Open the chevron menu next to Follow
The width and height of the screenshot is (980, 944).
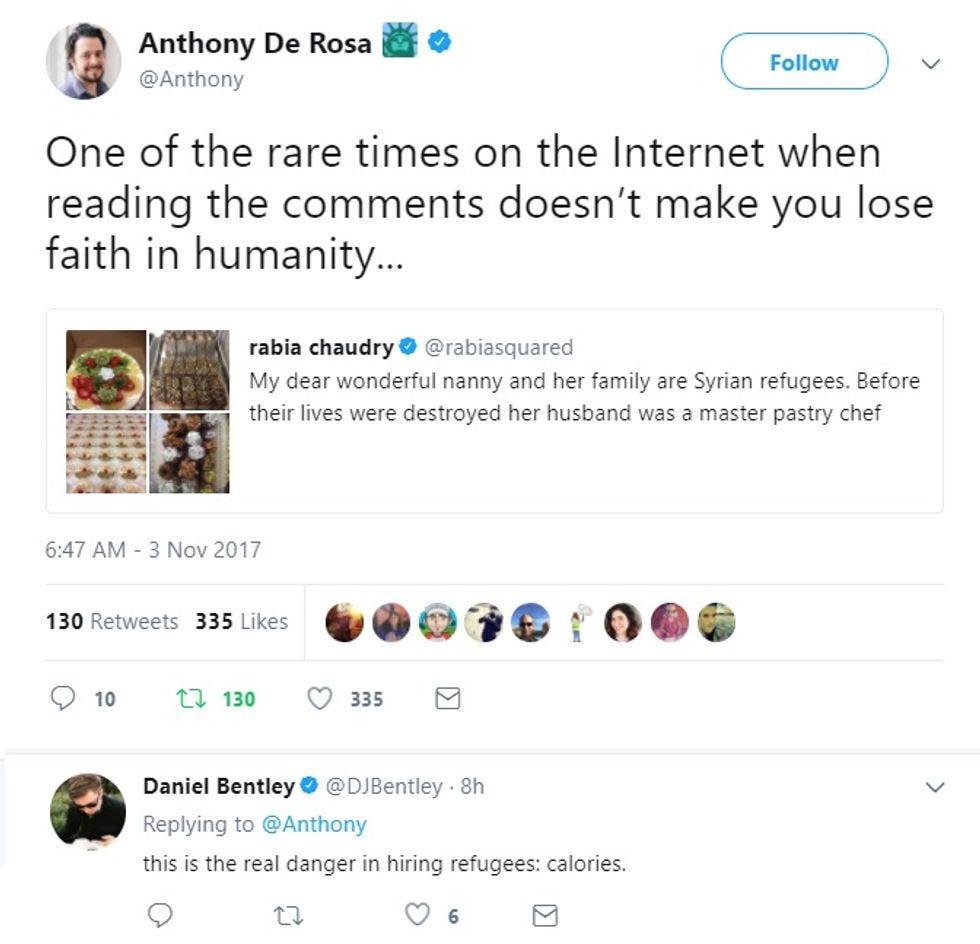(931, 63)
